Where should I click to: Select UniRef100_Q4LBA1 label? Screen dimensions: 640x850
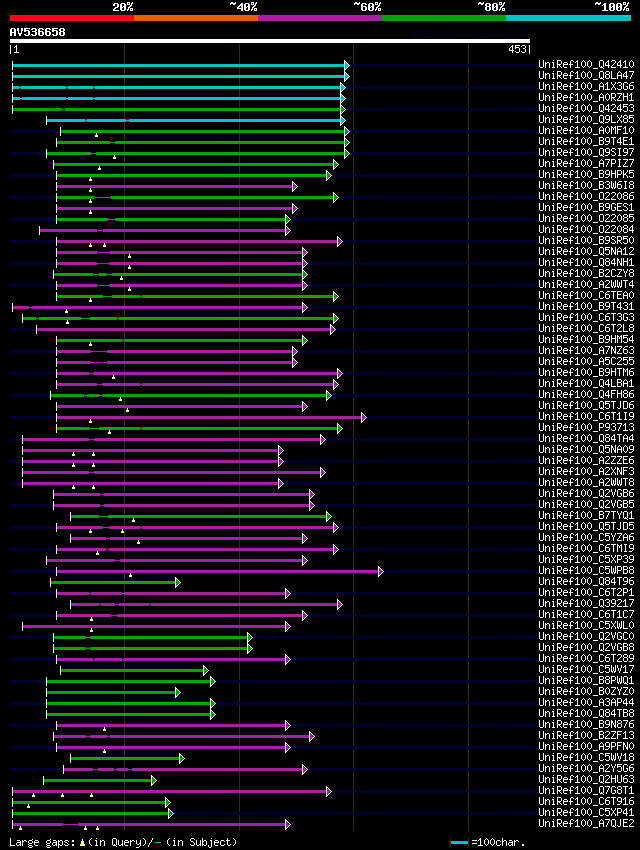point(586,383)
